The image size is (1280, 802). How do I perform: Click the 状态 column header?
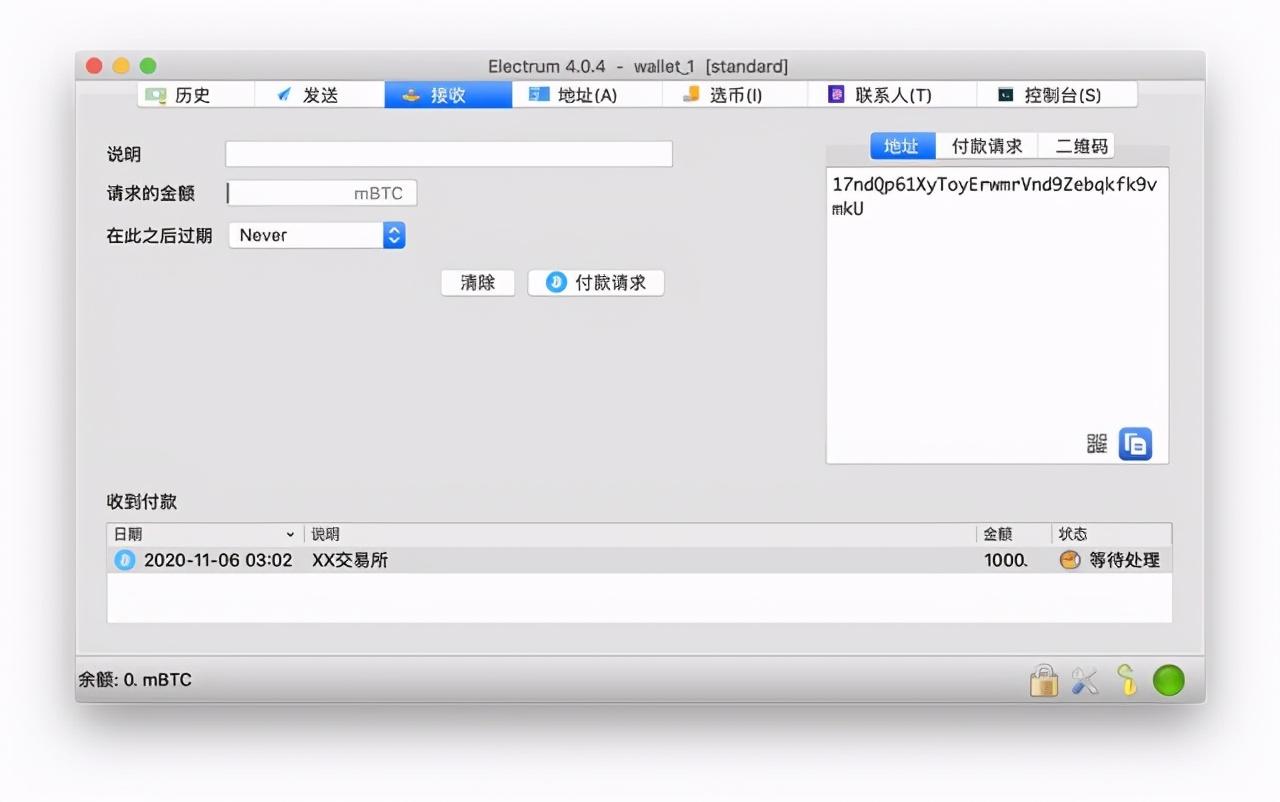pos(1111,534)
